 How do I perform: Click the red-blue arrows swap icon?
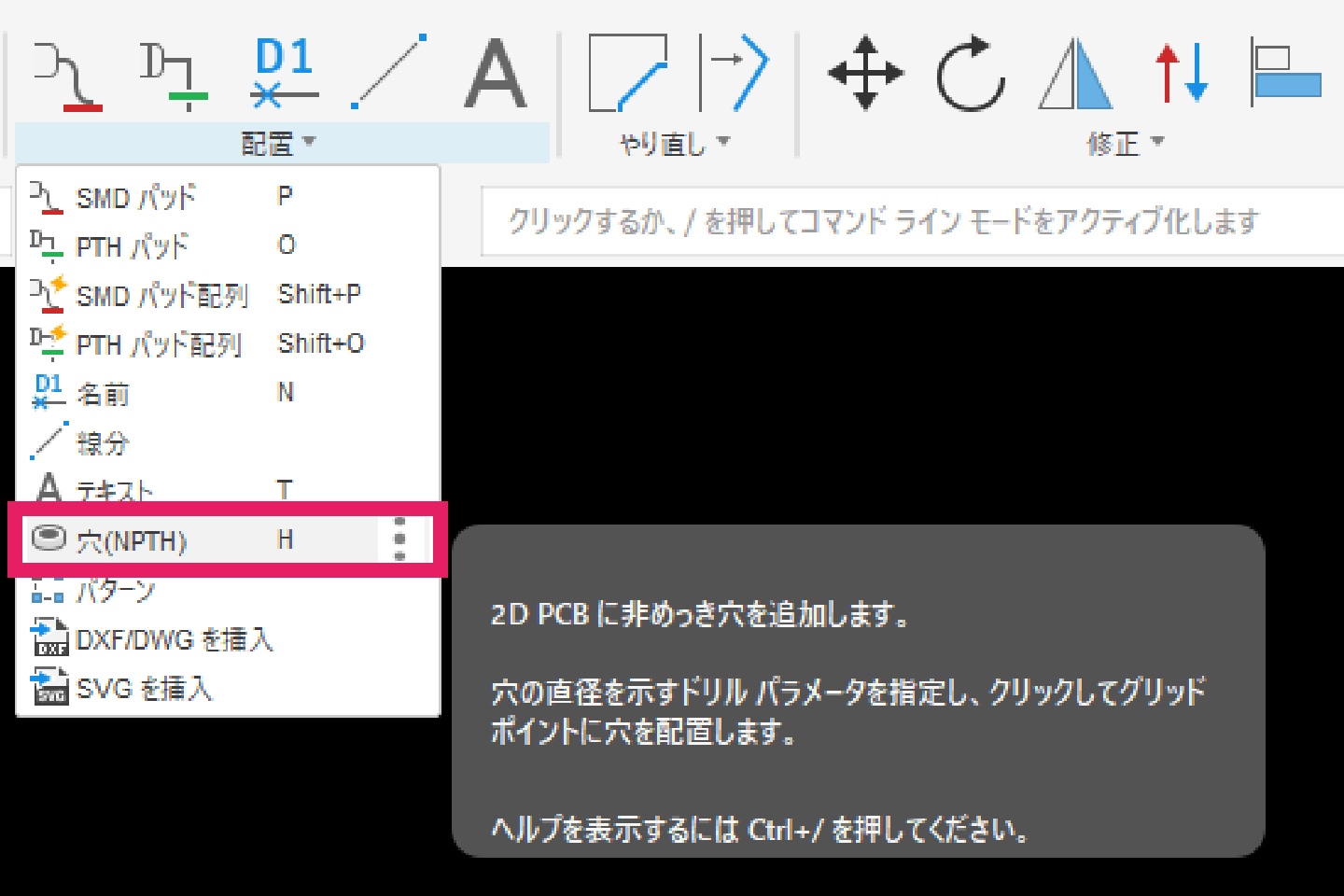tap(1182, 73)
